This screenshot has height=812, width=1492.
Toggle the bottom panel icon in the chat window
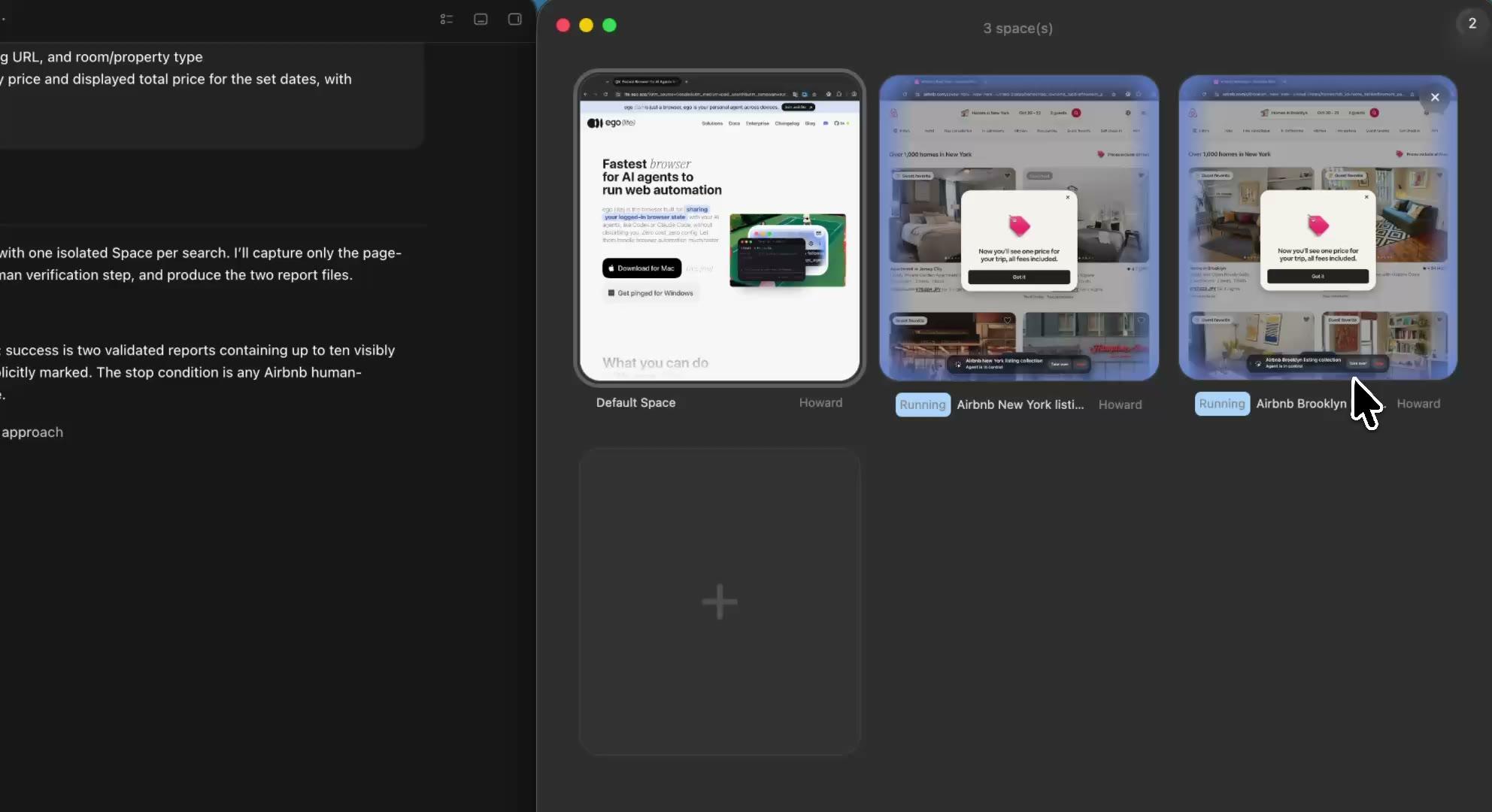(481, 20)
